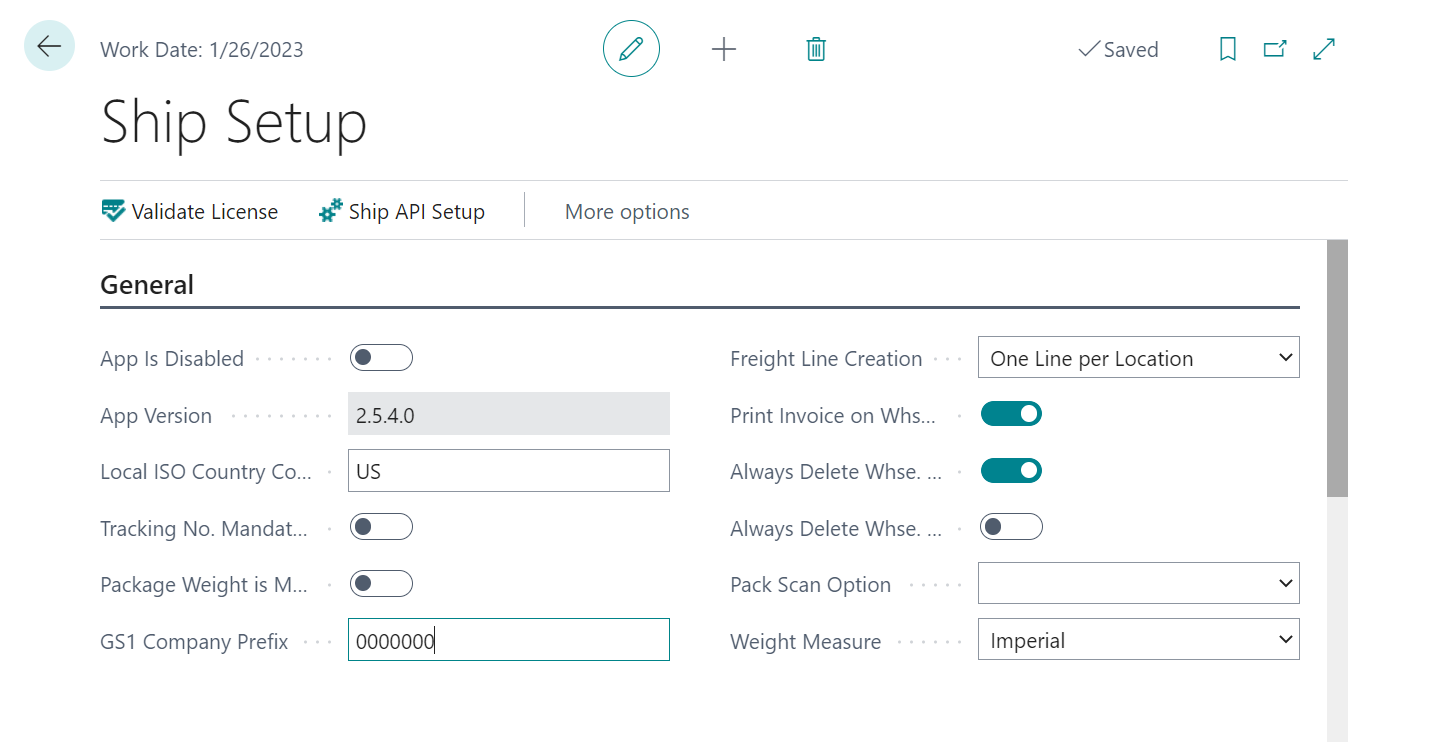Image resolution: width=1444 pixels, height=742 pixels.
Task: Open the Weight Measure dropdown
Action: 1138,641
